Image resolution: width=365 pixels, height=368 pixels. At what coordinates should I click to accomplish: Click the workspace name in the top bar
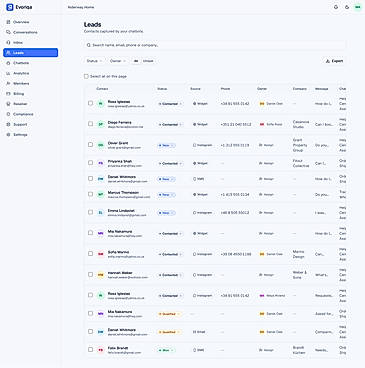tap(81, 7)
